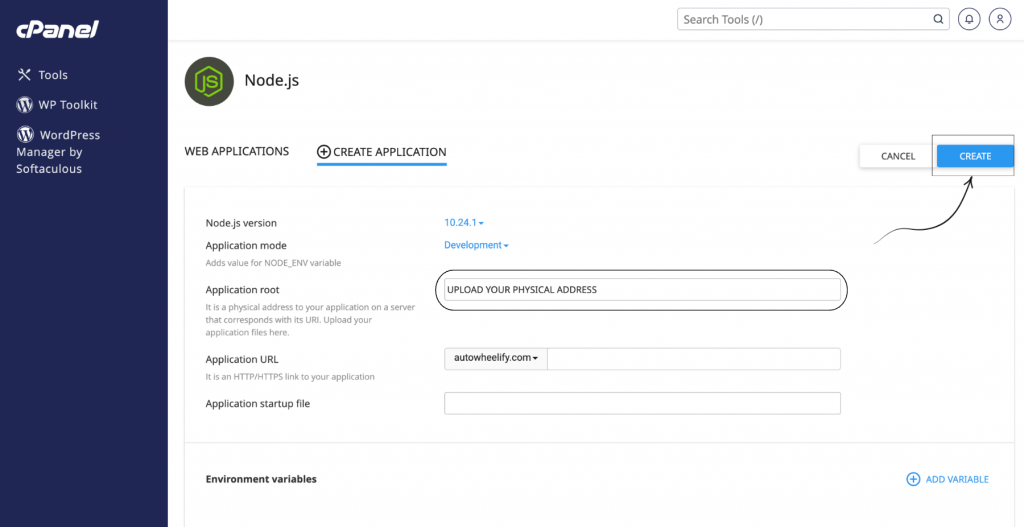Click the Node.js logo icon

click(209, 81)
